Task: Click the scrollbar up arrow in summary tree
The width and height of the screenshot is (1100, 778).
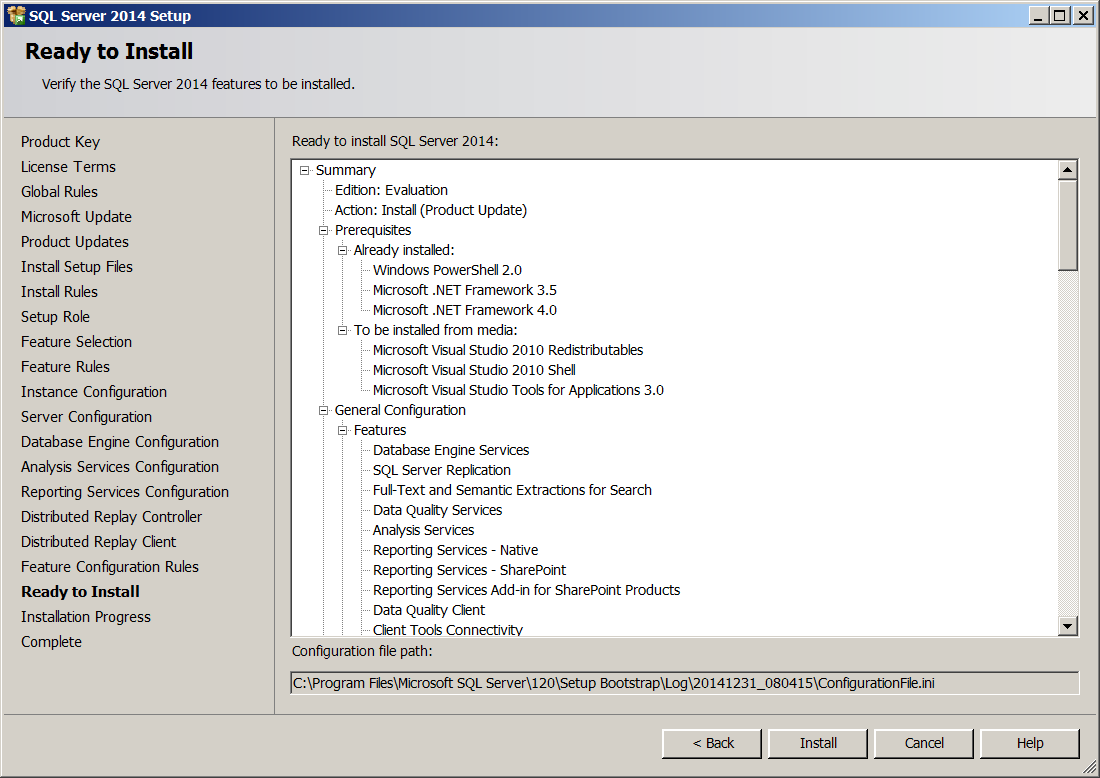Action: click(1068, 170)
